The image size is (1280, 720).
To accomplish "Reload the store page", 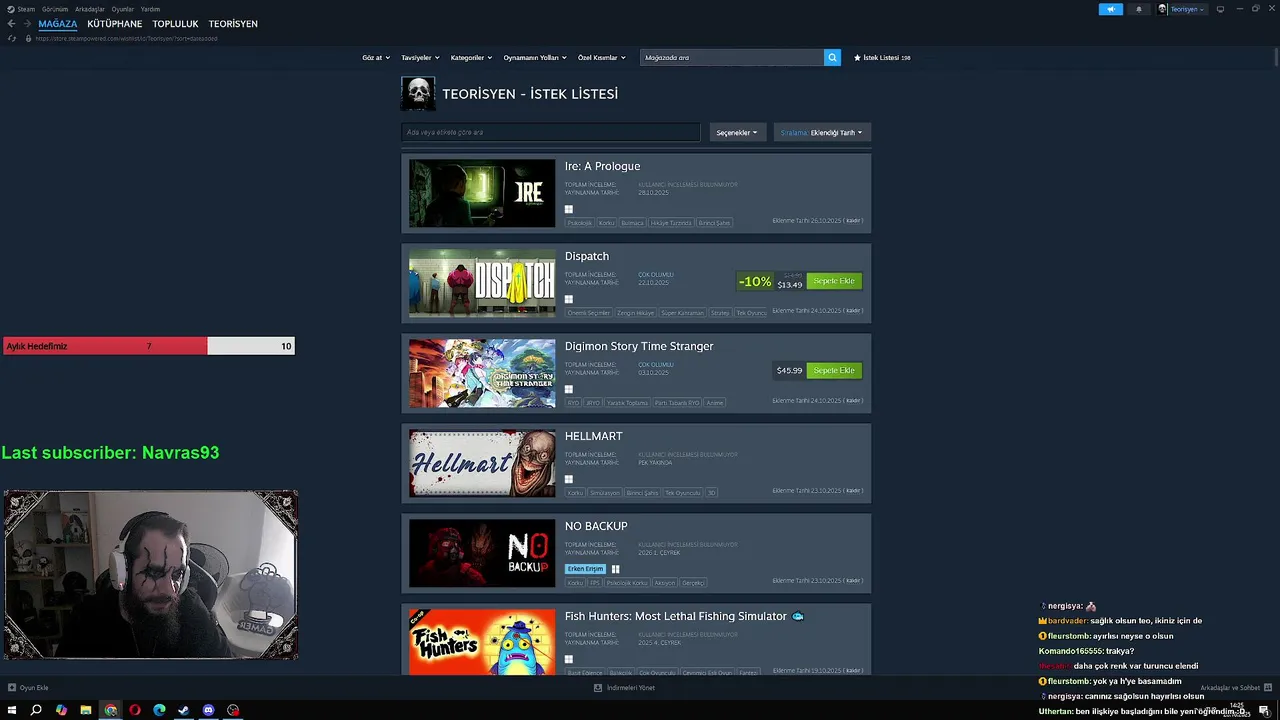I will [x=12, y=38].
